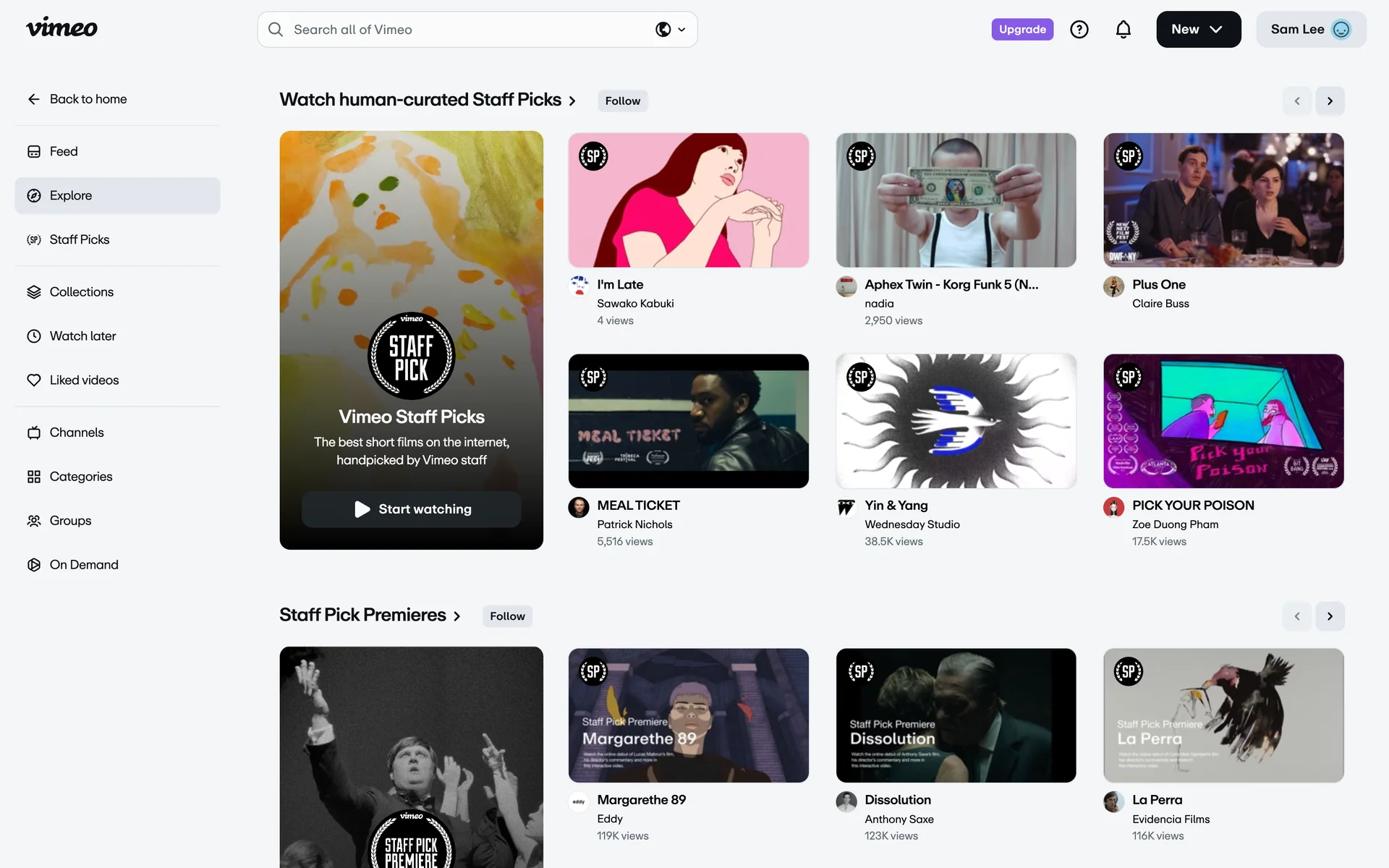Click the Sam Lee profile avatar
The height and width of the screenshot is (868, 1389).
tap(1341, 30)
